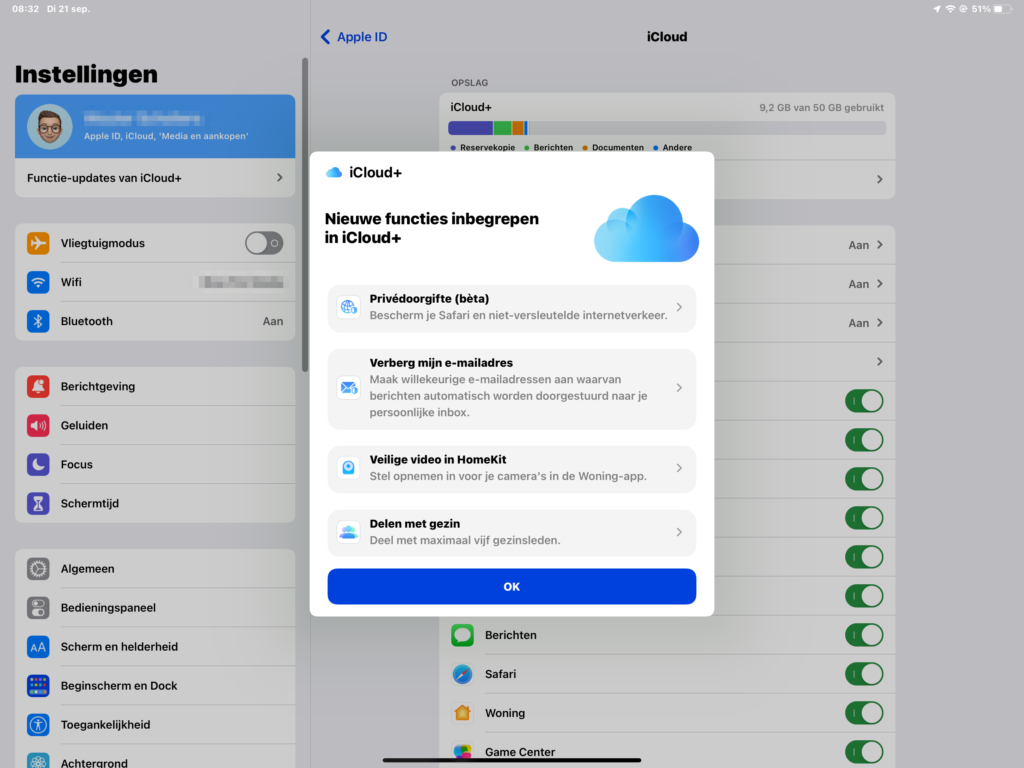The width and height of the screenshot is (1024, 768).
Task: Select Berichtgeving in settings sidebar
Action: (x=155, y=386)
